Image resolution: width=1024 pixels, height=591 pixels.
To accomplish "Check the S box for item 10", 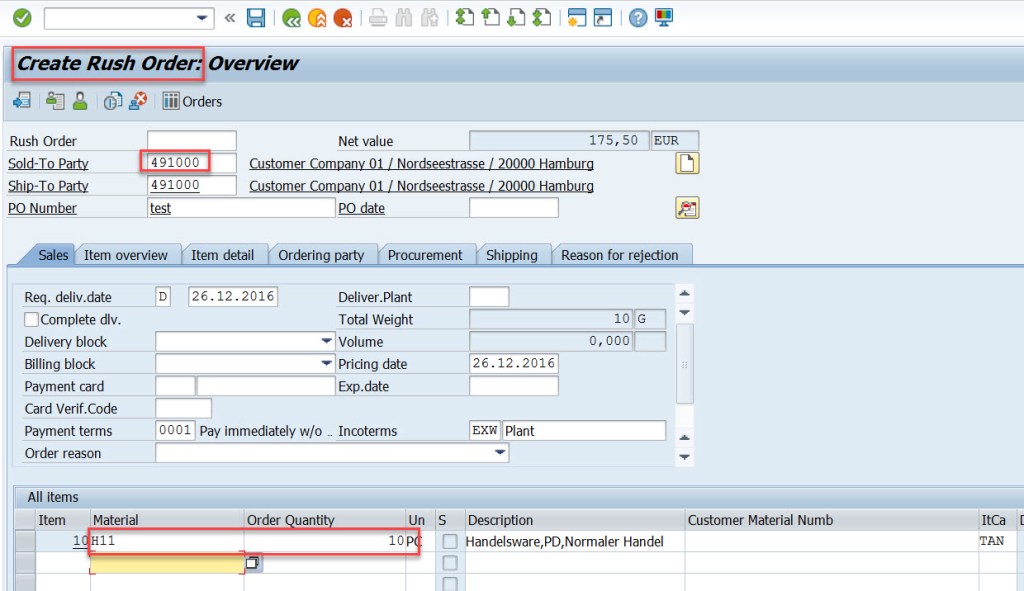I will tap(449, 541).
